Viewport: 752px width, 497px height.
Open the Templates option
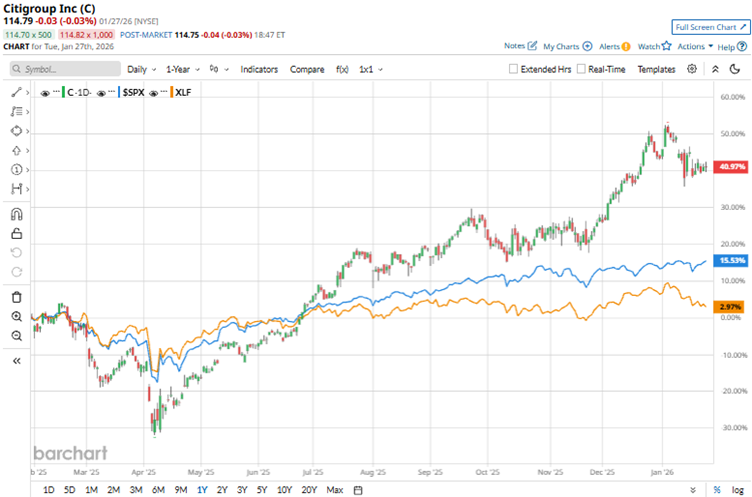656,70
